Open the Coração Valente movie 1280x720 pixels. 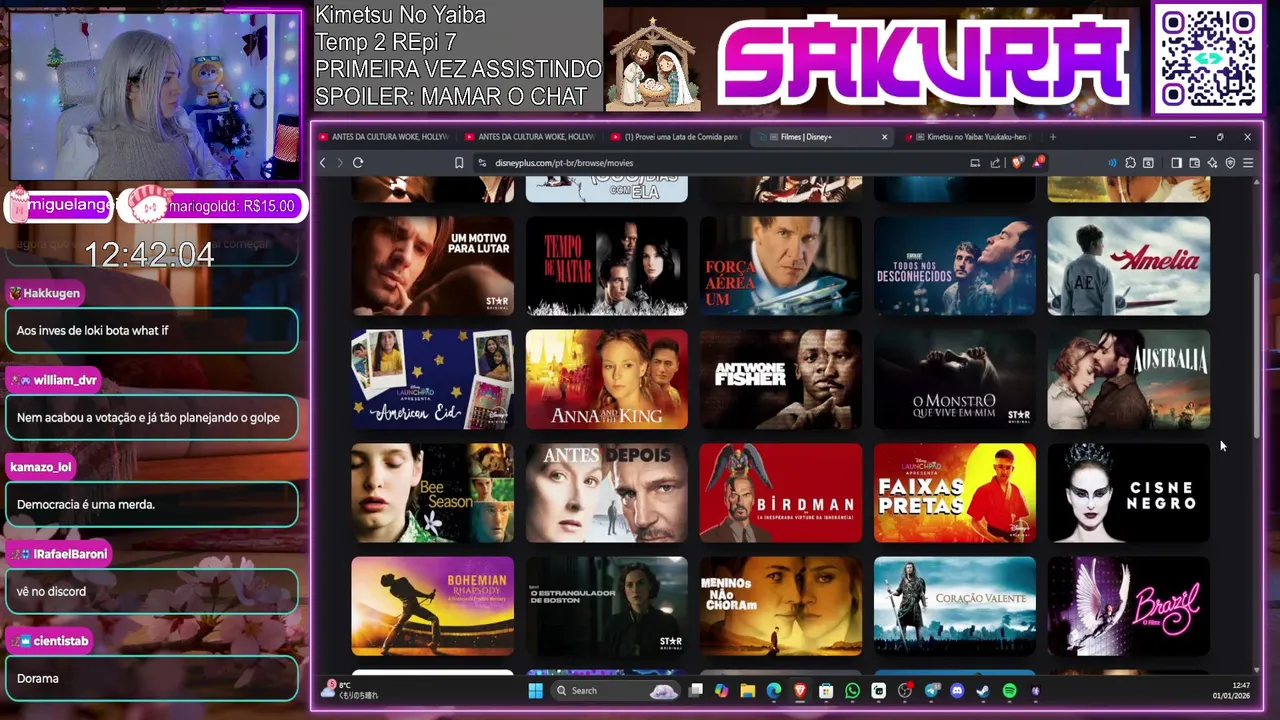[x=955, y=606]
